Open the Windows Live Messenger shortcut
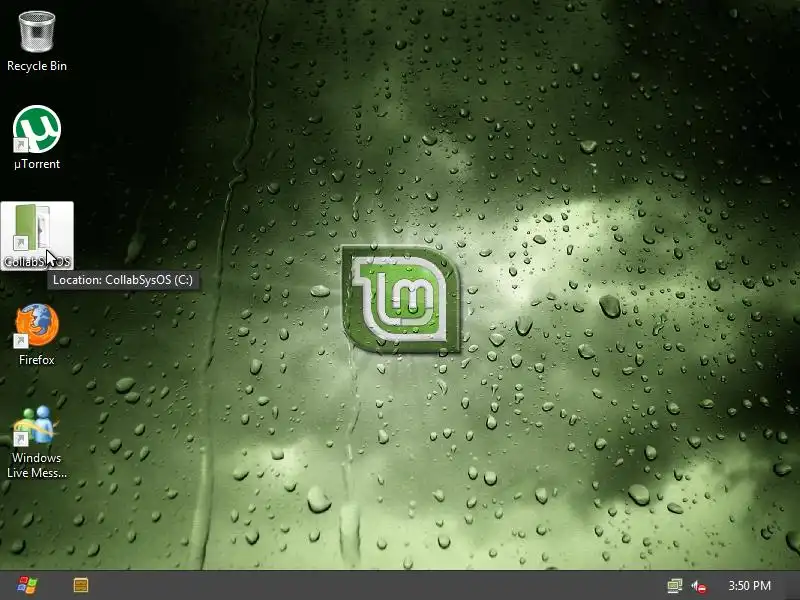800x600 pixels. 36,426
